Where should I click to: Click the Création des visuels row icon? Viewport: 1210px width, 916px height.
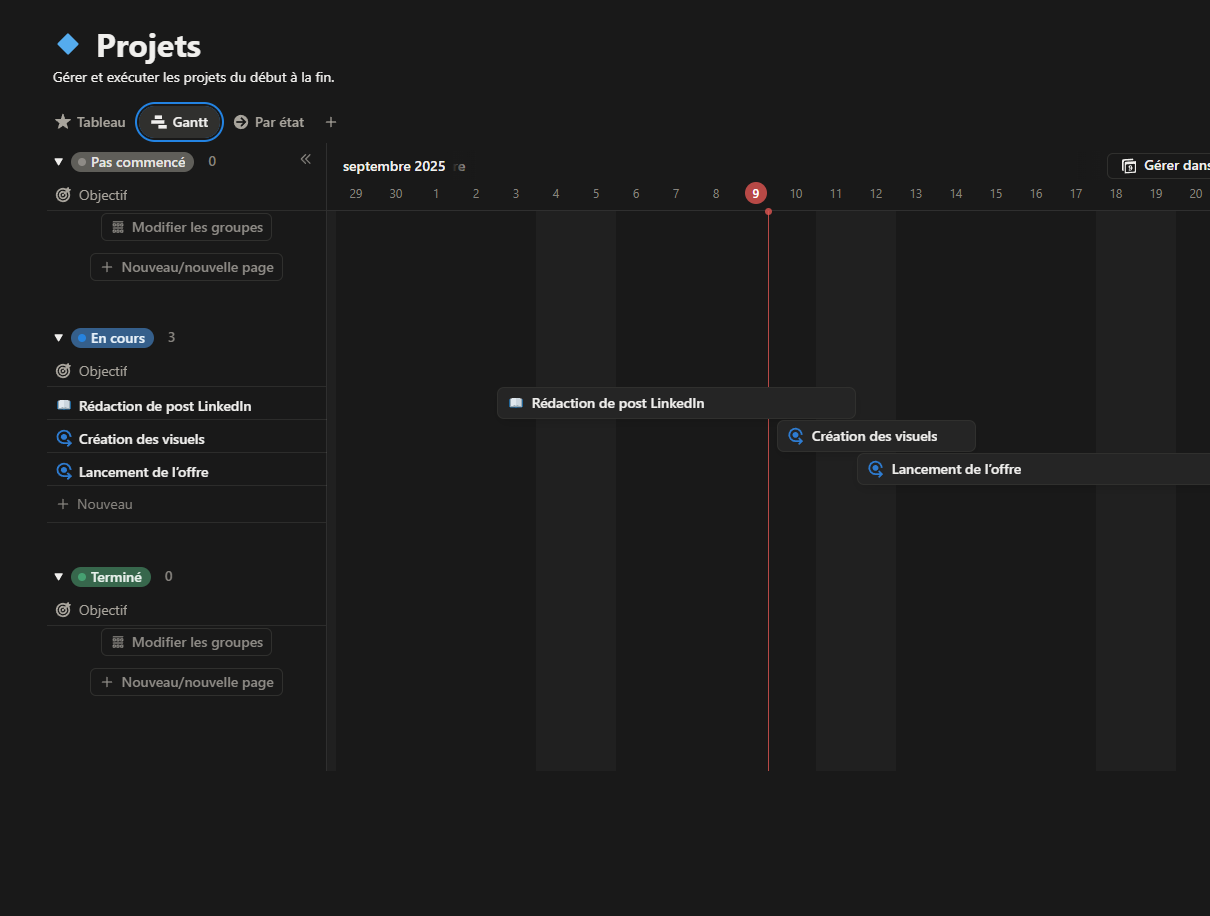point(64,439)
